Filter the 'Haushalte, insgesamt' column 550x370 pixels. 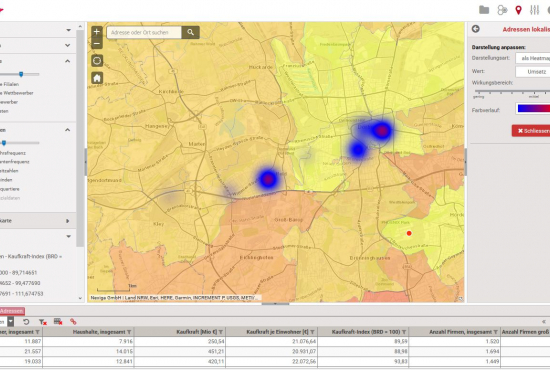pyautogui.click(x=129, y=332)
